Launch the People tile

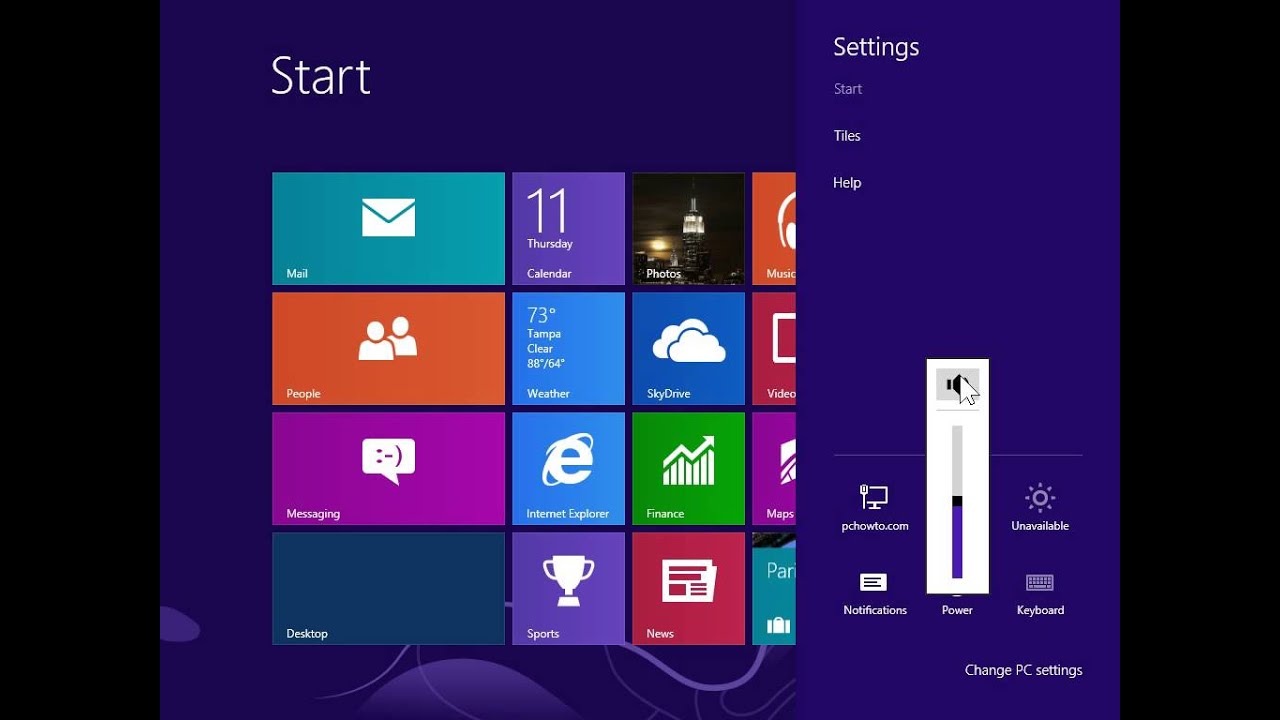click(x=388, y=349)
